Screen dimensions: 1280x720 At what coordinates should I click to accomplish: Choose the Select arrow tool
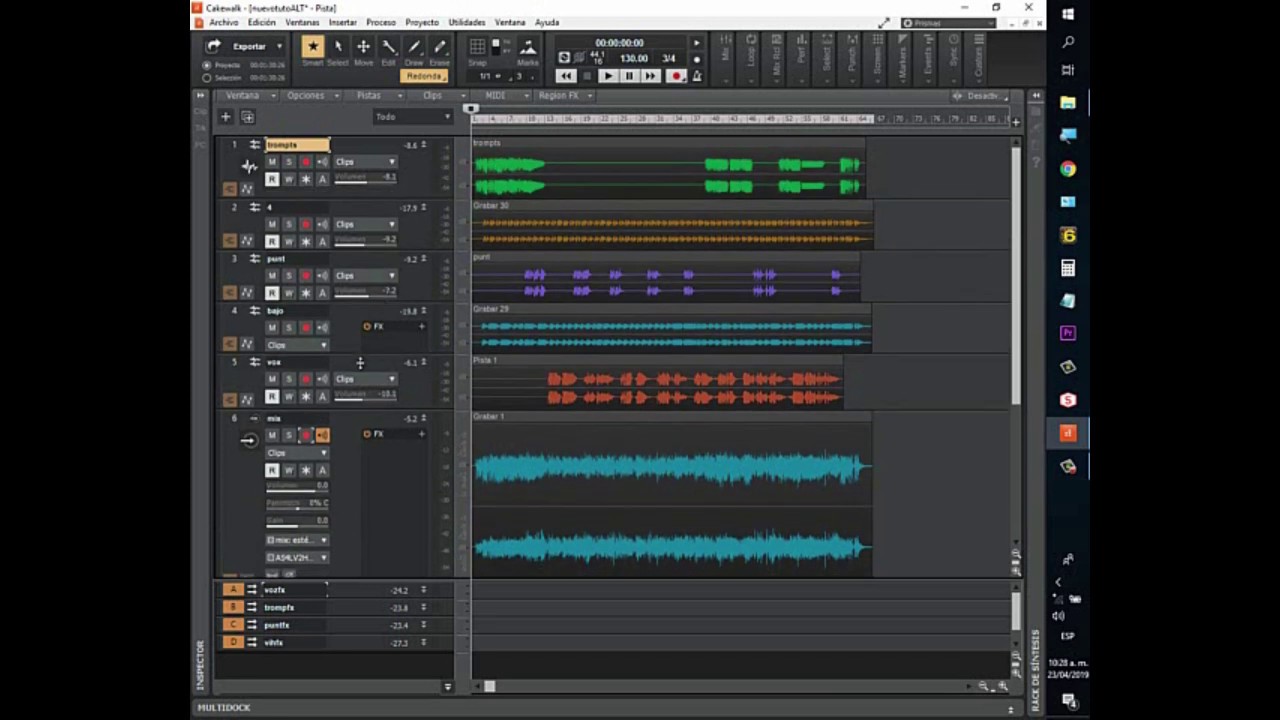338,47
